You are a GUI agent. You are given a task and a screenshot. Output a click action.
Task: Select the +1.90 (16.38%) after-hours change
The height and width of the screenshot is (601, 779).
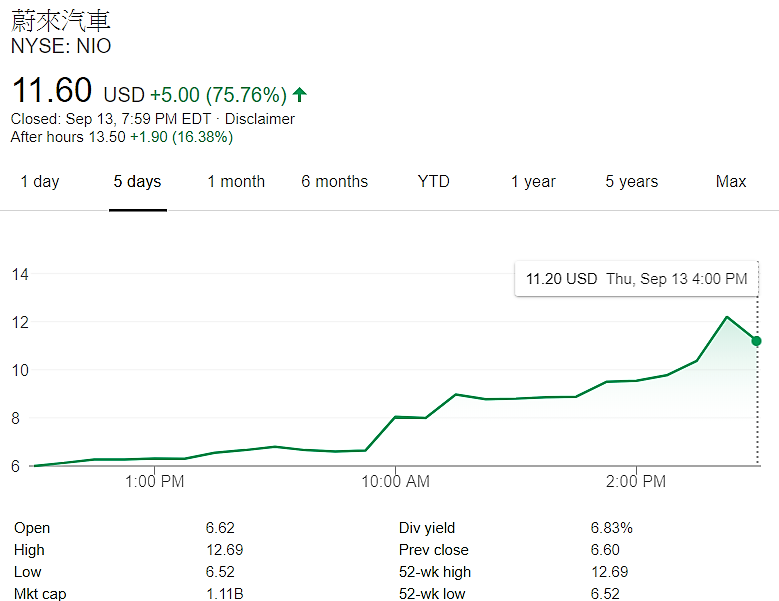(181, 137)
